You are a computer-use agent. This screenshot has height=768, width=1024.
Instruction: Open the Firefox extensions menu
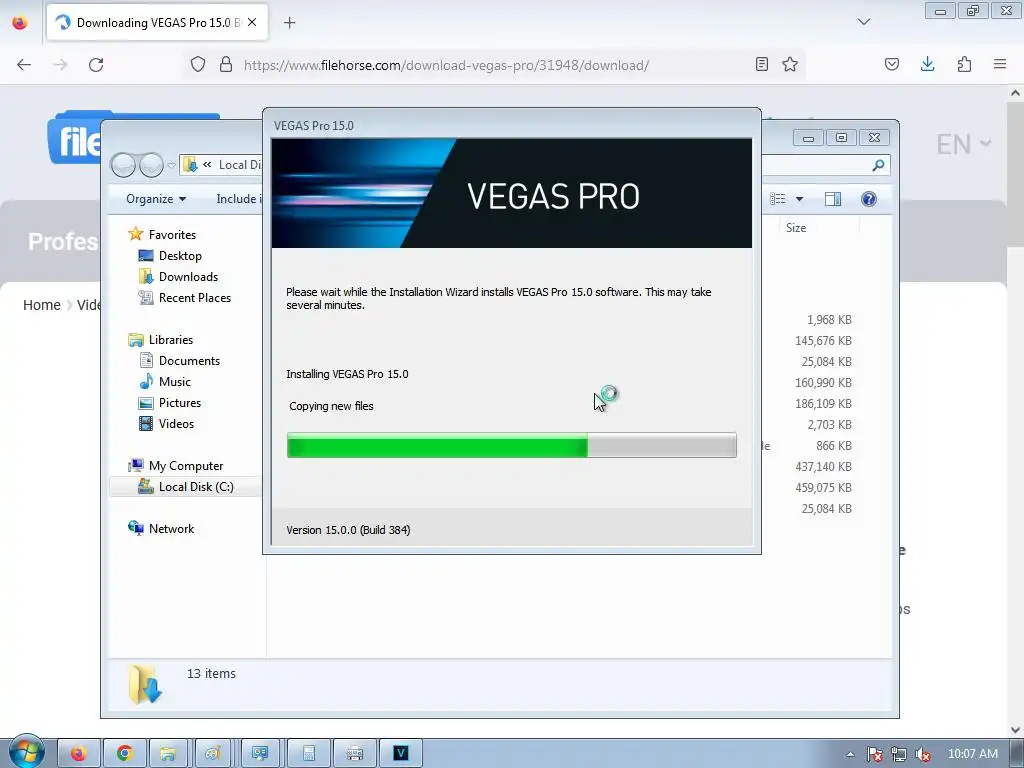tap(964, 65)
